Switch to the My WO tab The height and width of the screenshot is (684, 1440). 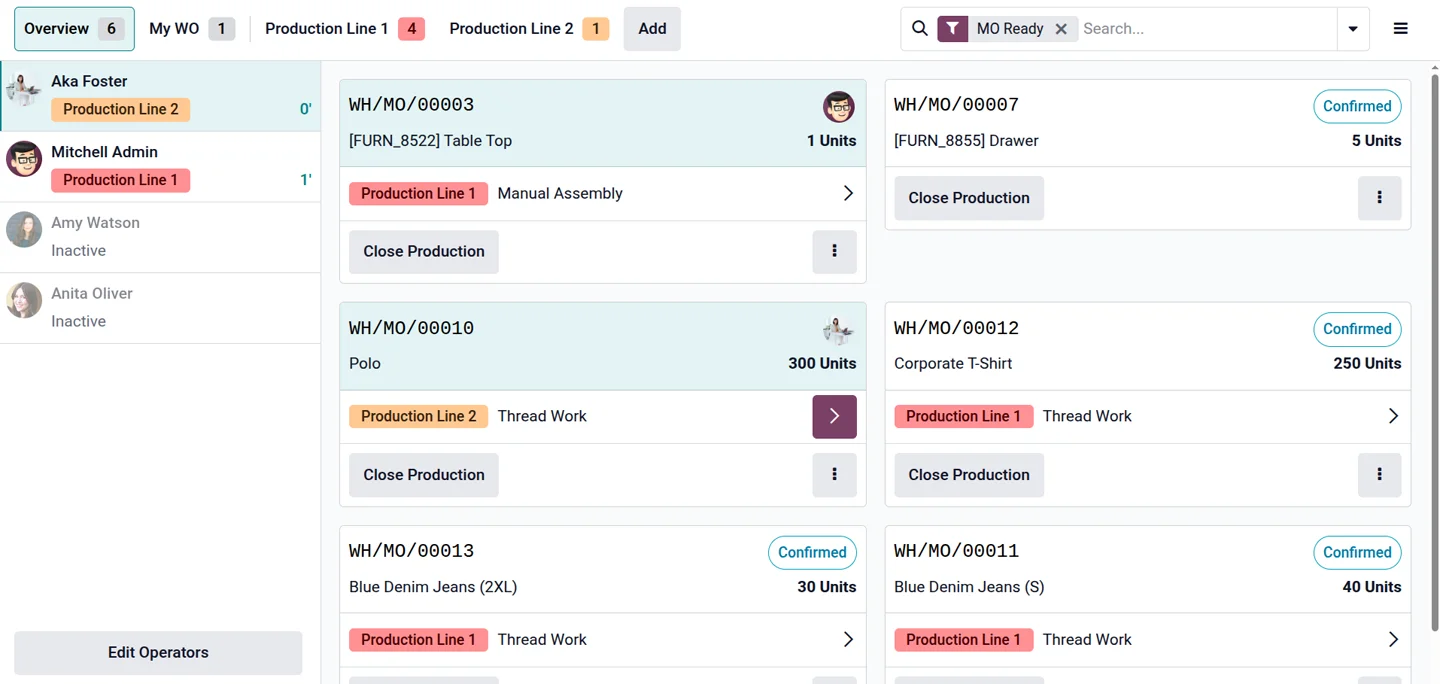pyautogui.click(x=190, y=29)
